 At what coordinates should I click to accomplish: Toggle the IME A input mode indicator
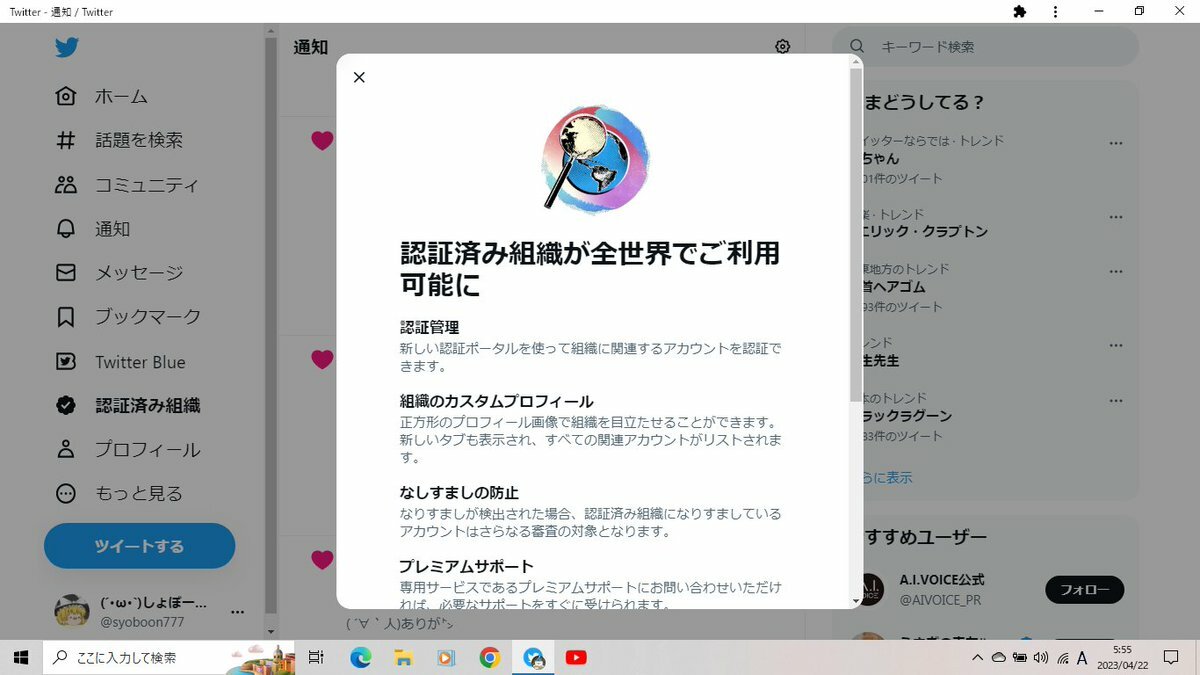(1082, 657)
